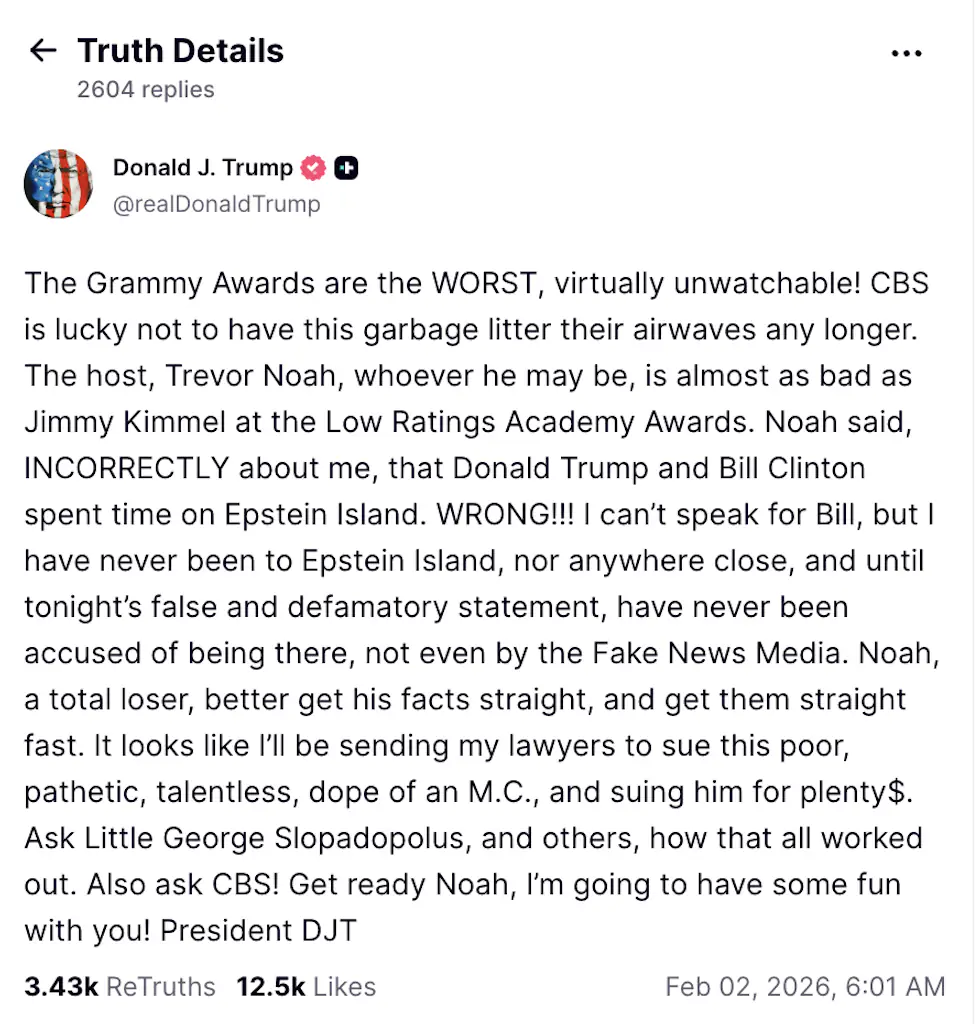Open the three-dot more options menu
Viewport: 976px width, 1024px height.
[x=906, y=53]
